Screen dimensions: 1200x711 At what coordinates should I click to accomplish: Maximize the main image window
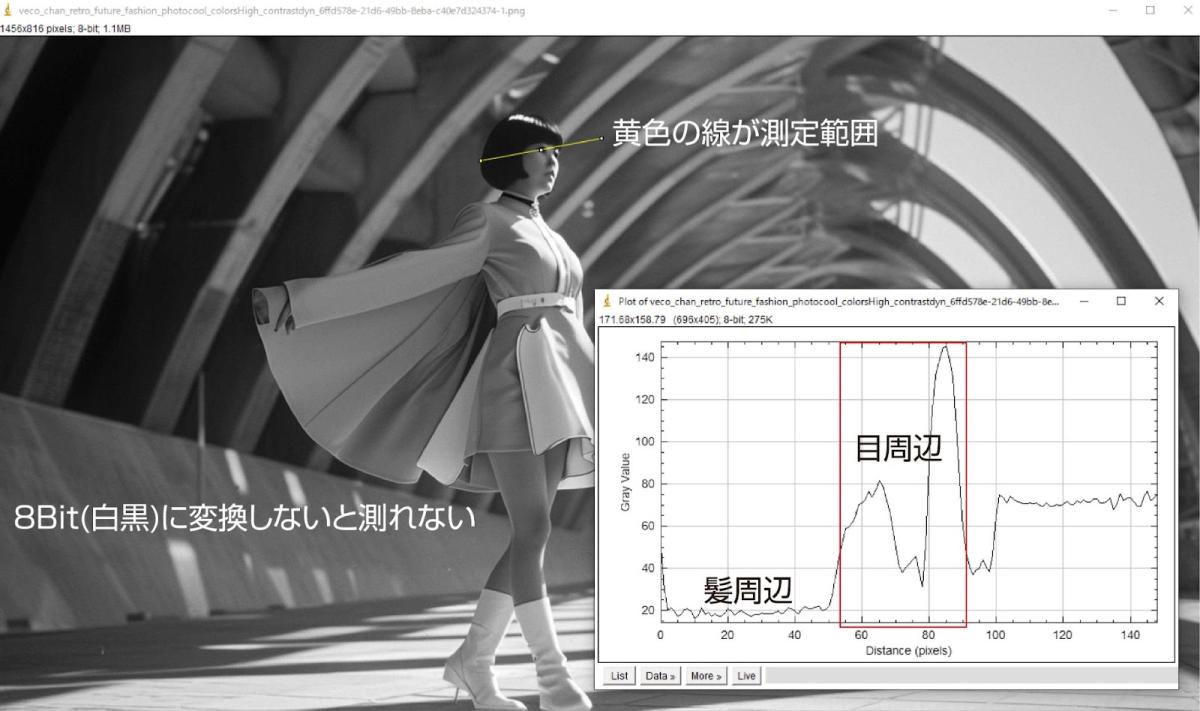pyautogui.click(x=1150, y=10)
